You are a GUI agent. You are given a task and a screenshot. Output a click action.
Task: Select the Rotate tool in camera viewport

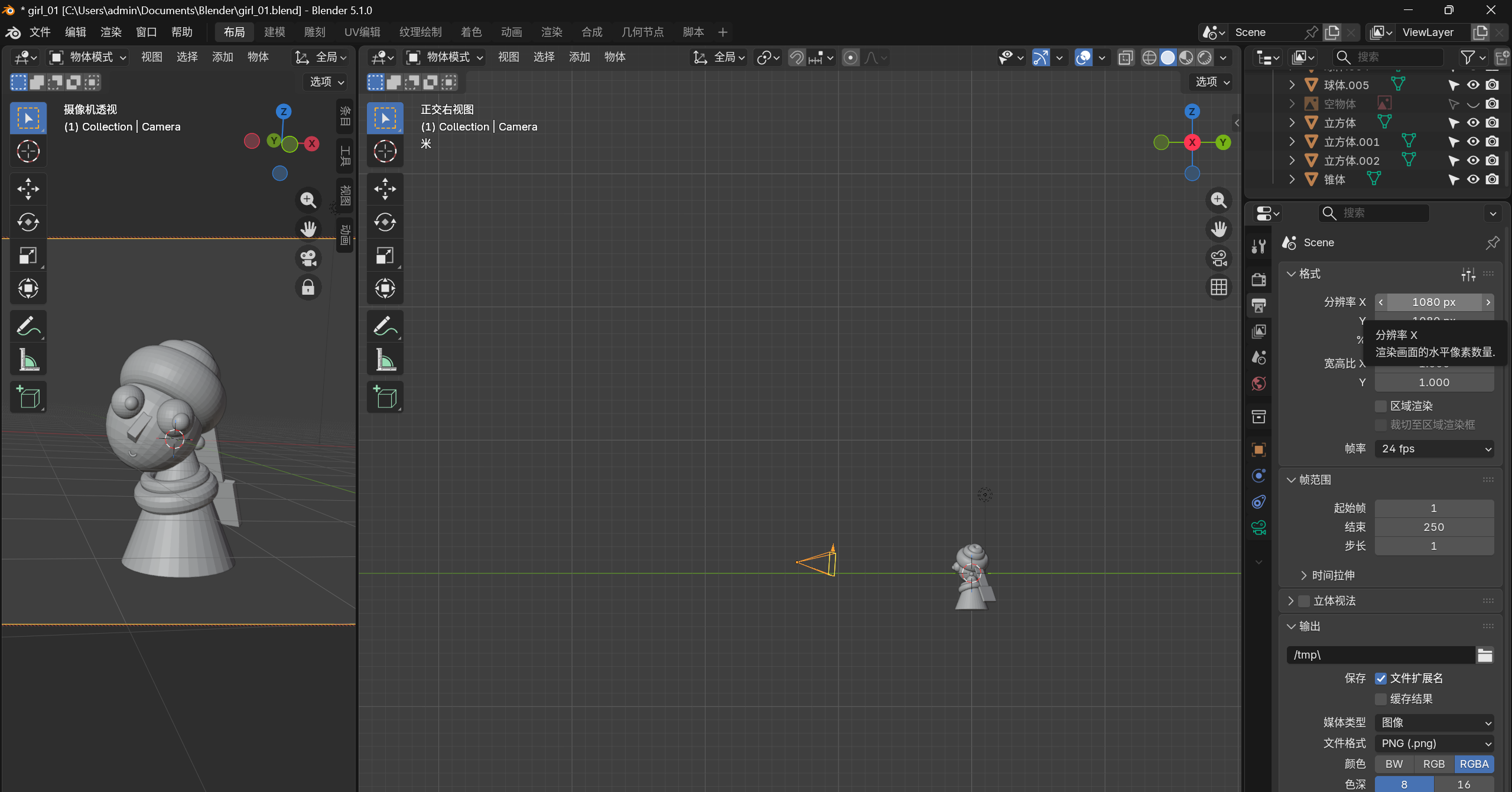pos(28,222)
